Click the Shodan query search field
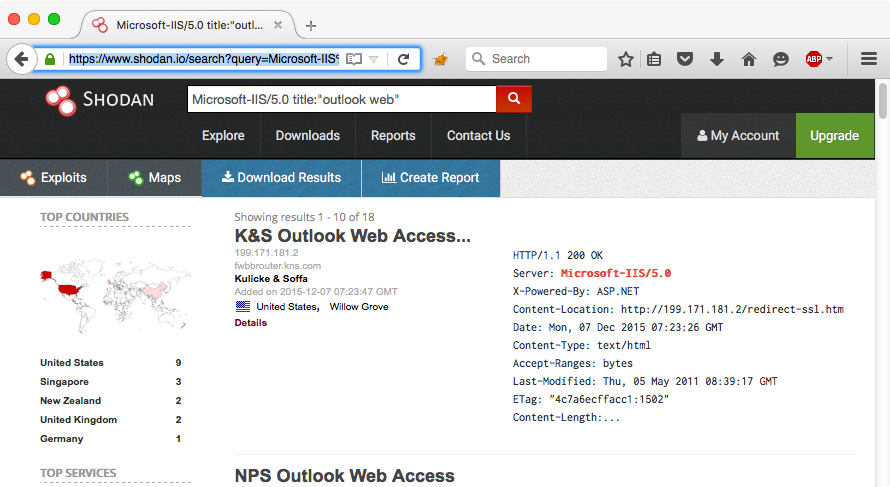890x487 pixels. pyautogui.click(x=342, y=99)
